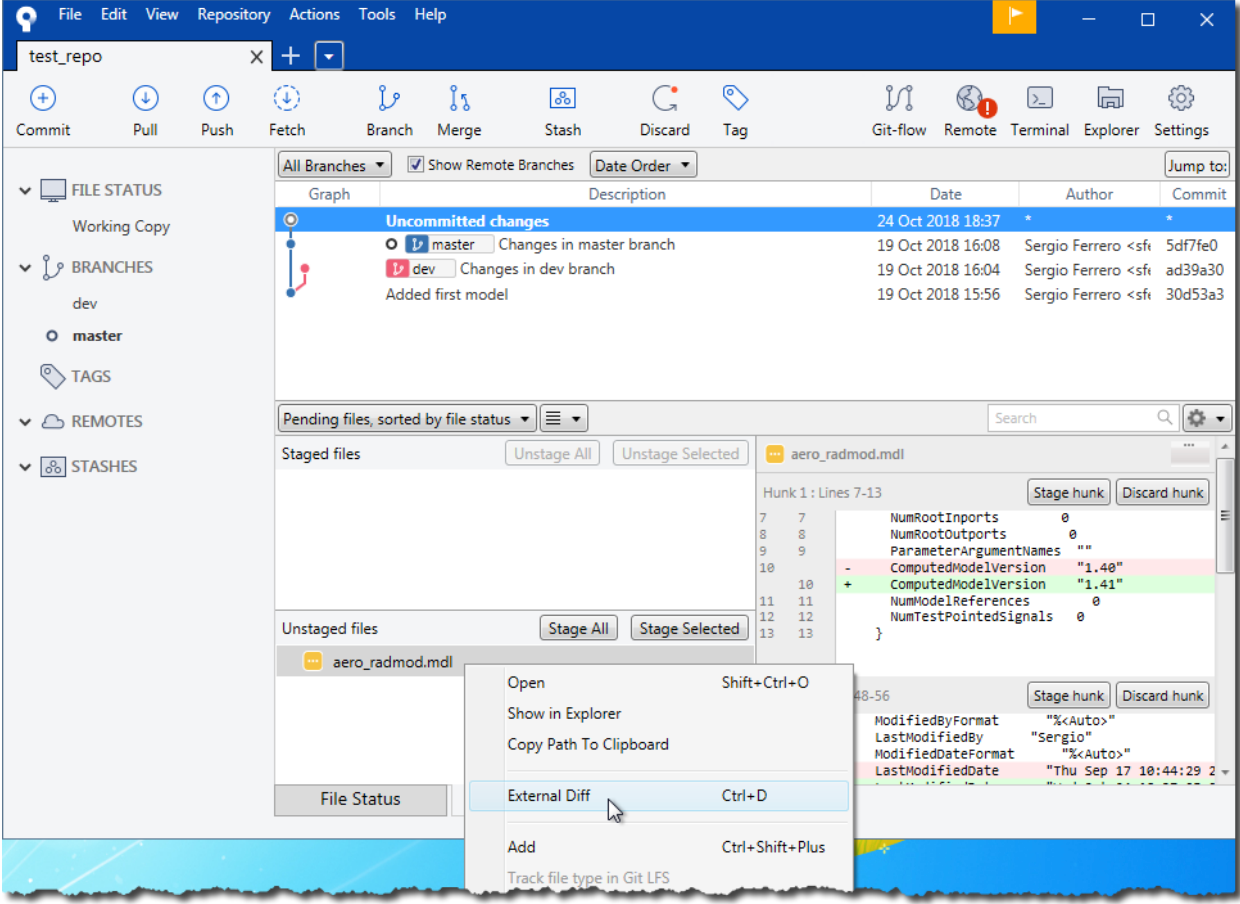
Task: Click the Stash toolbar icon
Action: (562, 98)
